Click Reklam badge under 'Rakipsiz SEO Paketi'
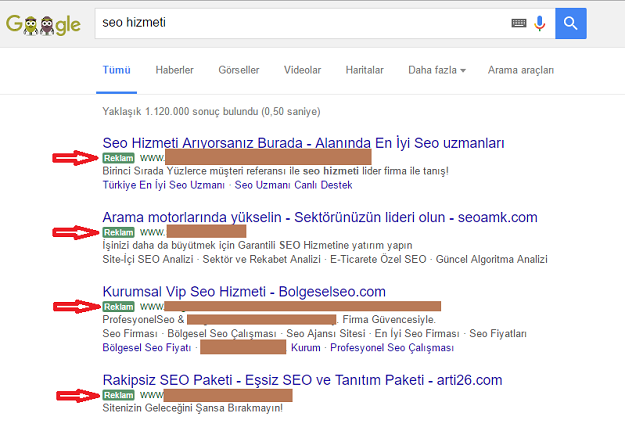The height and width of the screenshot is (431, 625). tap(118, 395)
